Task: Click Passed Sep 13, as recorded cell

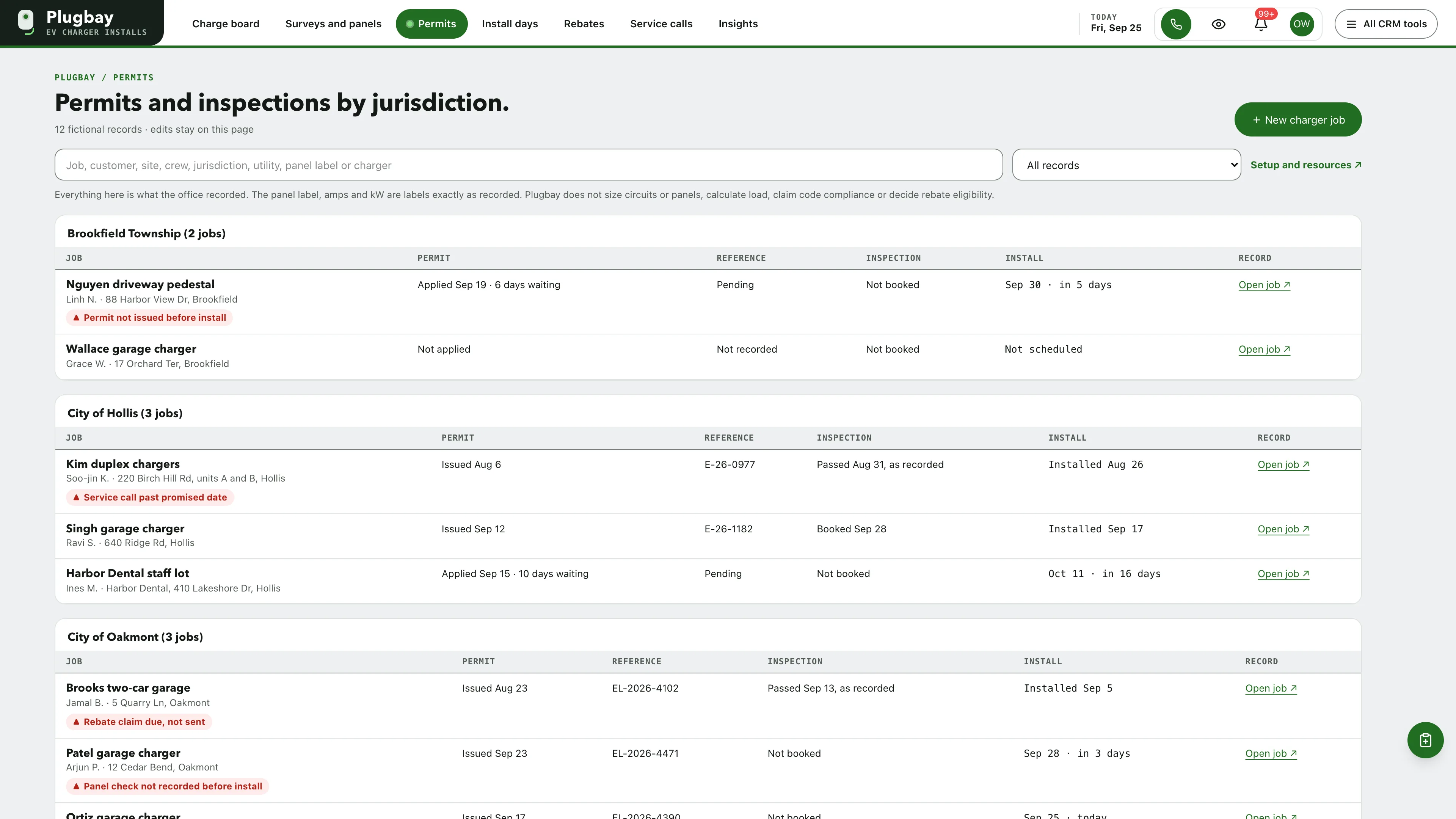Action: [831, 689]
